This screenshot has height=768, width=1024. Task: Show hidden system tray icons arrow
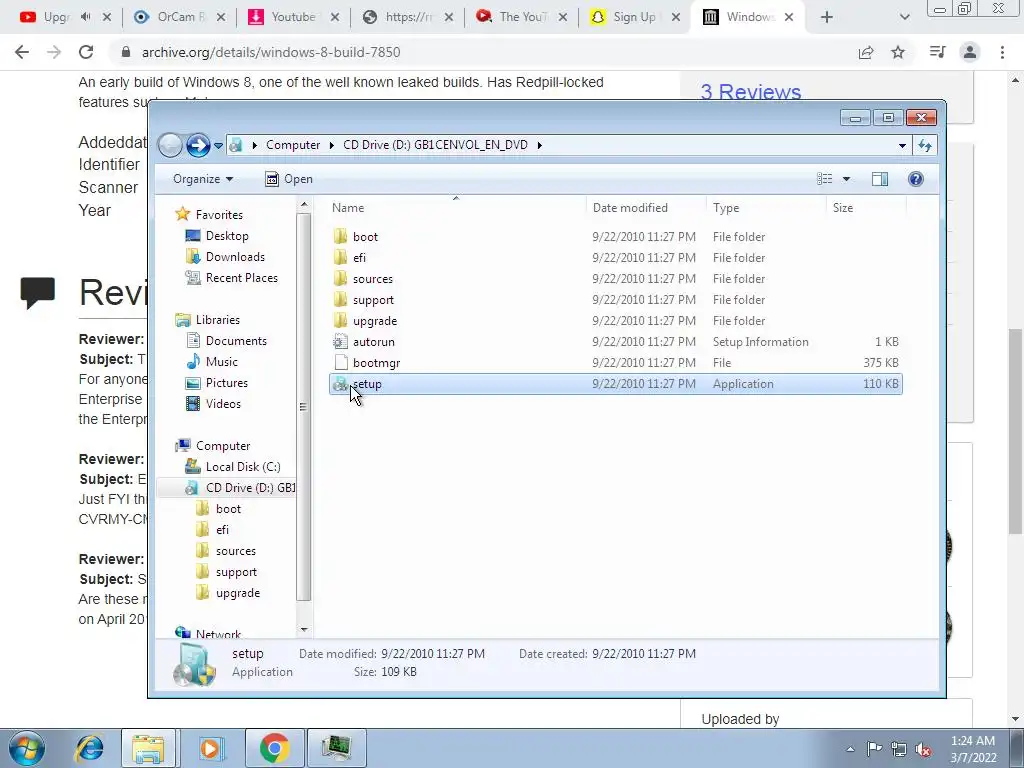click(850, 749)
